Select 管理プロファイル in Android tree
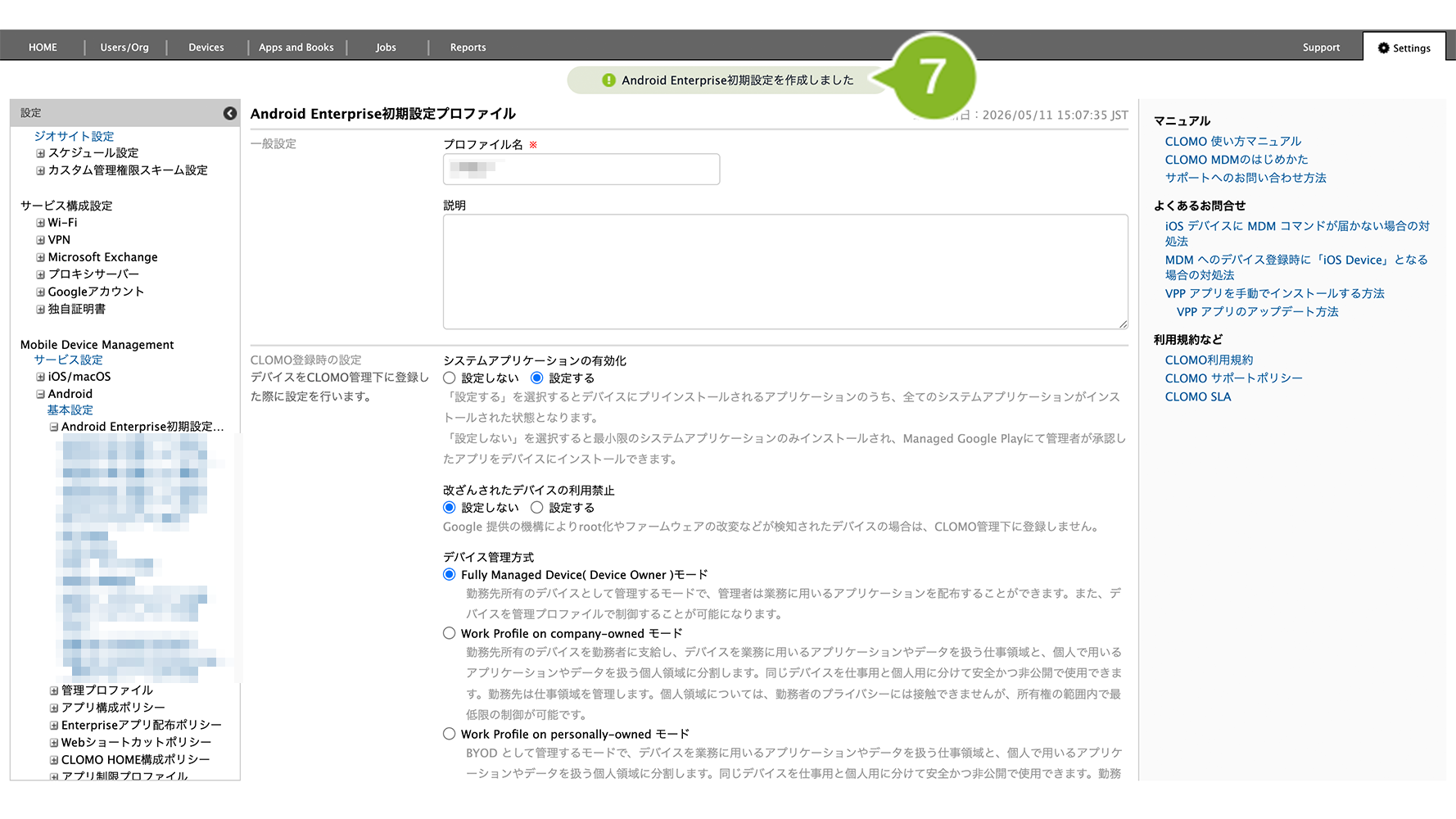Screen dimensions: 1456x819 click(107, 690)
